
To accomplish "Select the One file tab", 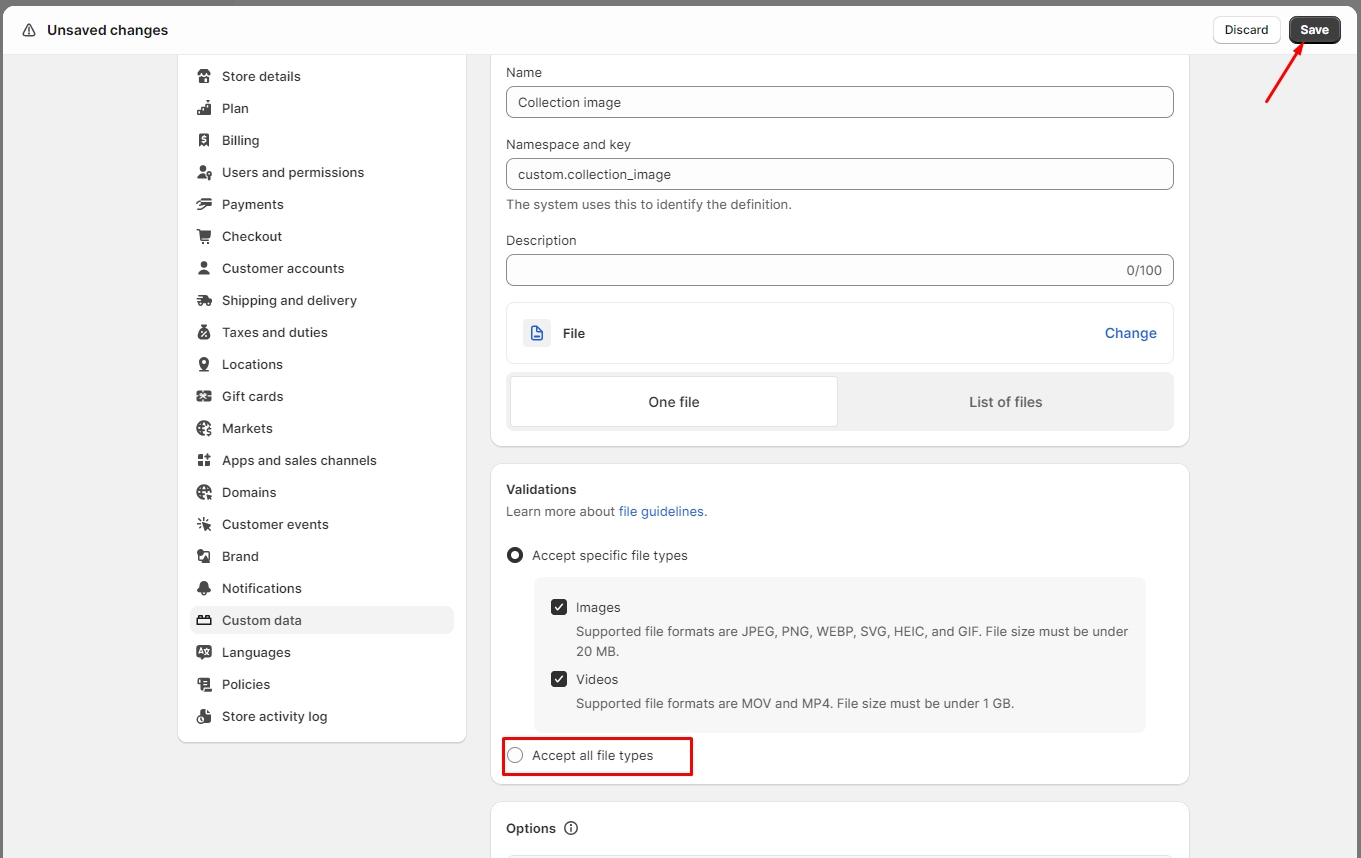I will [x=674, y=402].
